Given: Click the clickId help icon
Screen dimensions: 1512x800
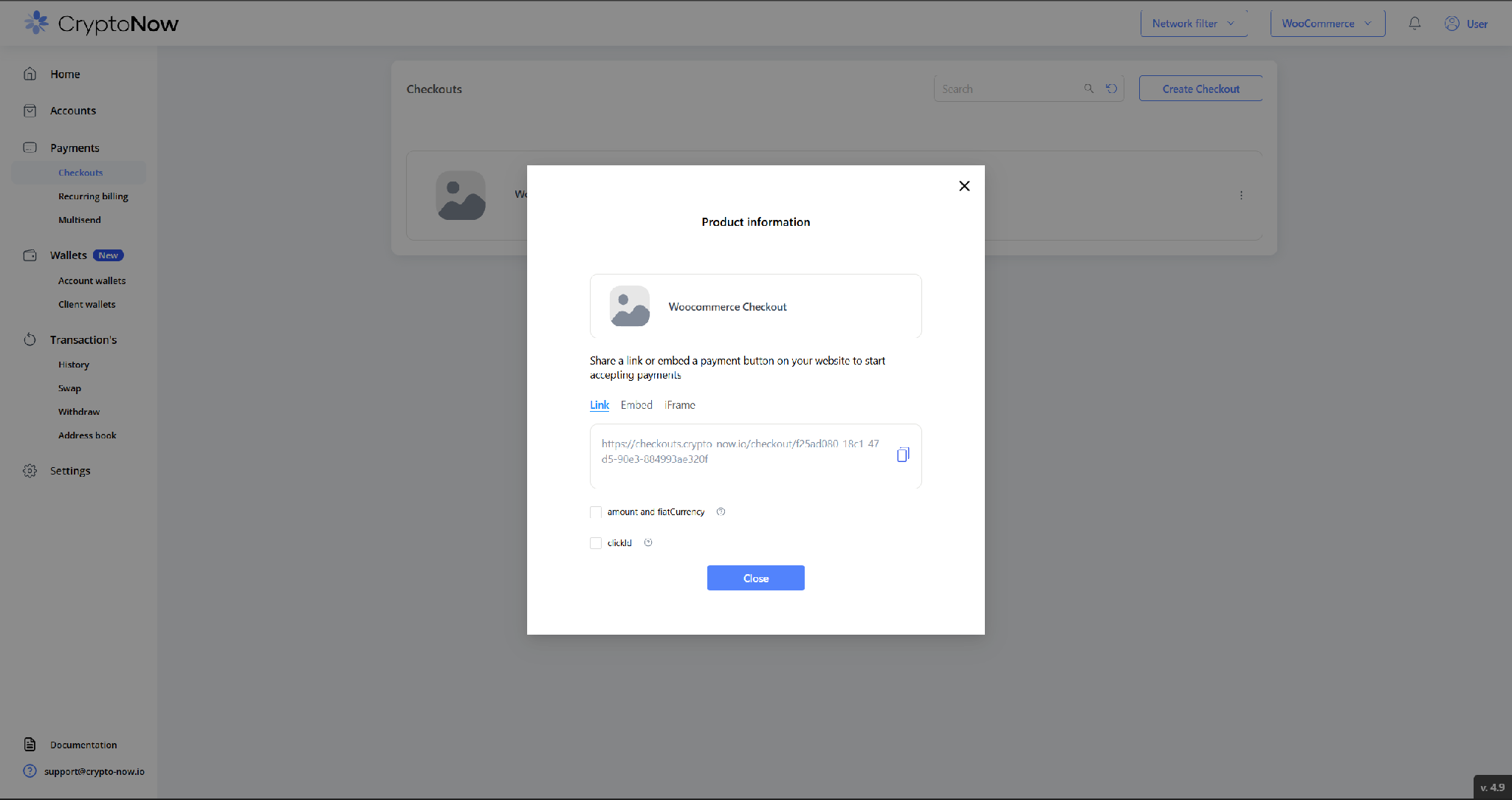Looking at the screenshot, I should [648, 543].
